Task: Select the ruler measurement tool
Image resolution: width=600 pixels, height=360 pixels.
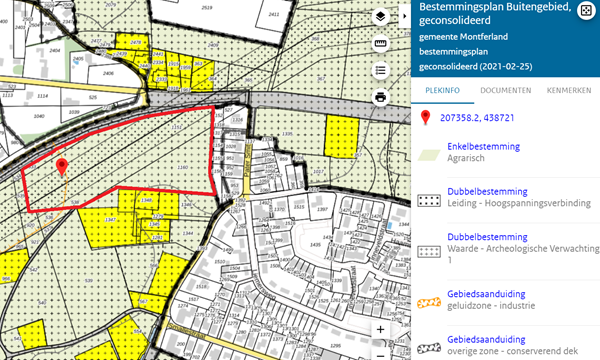Action: pyautogui.click(x=380, y=44)
